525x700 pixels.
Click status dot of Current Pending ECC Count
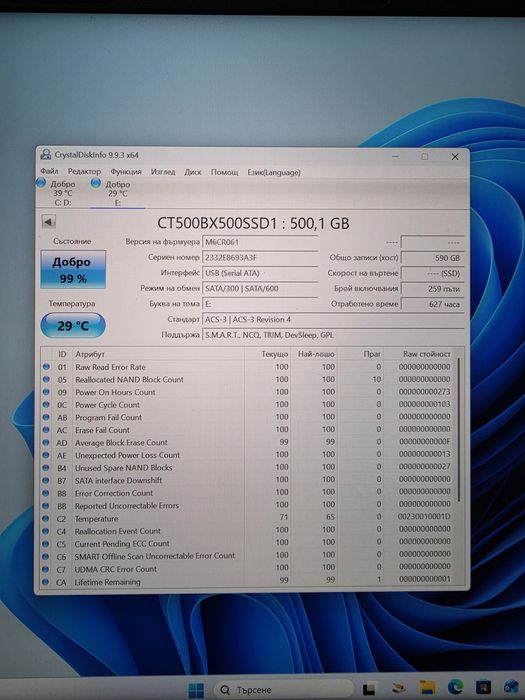(46, 544)
